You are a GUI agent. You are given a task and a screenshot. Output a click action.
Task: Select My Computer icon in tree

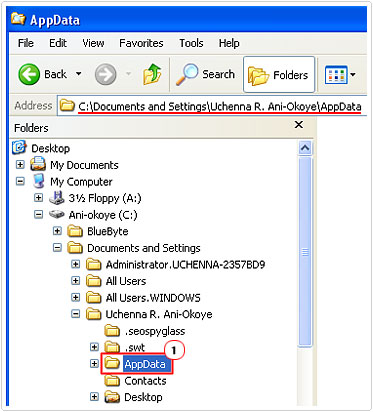point(39,181)
